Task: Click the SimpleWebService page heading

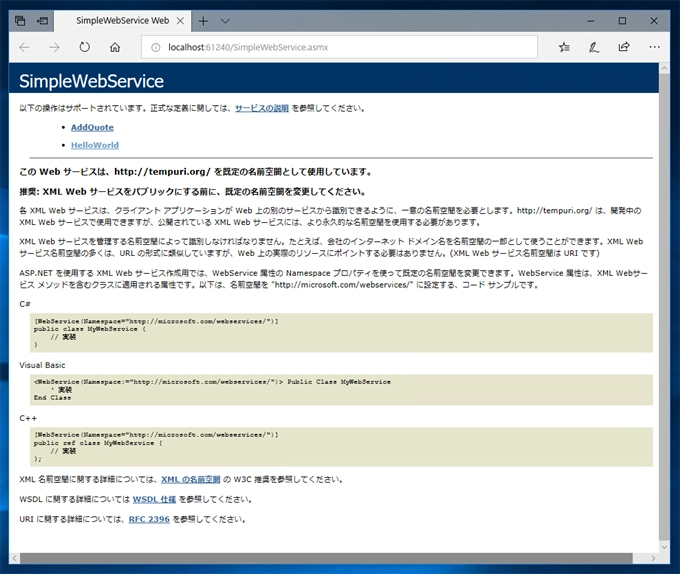Action: point(92,82)
